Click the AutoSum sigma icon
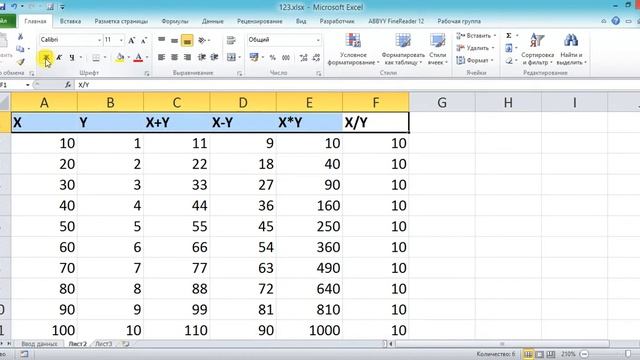Screen dimensions: 640x360 click(509, 36)
